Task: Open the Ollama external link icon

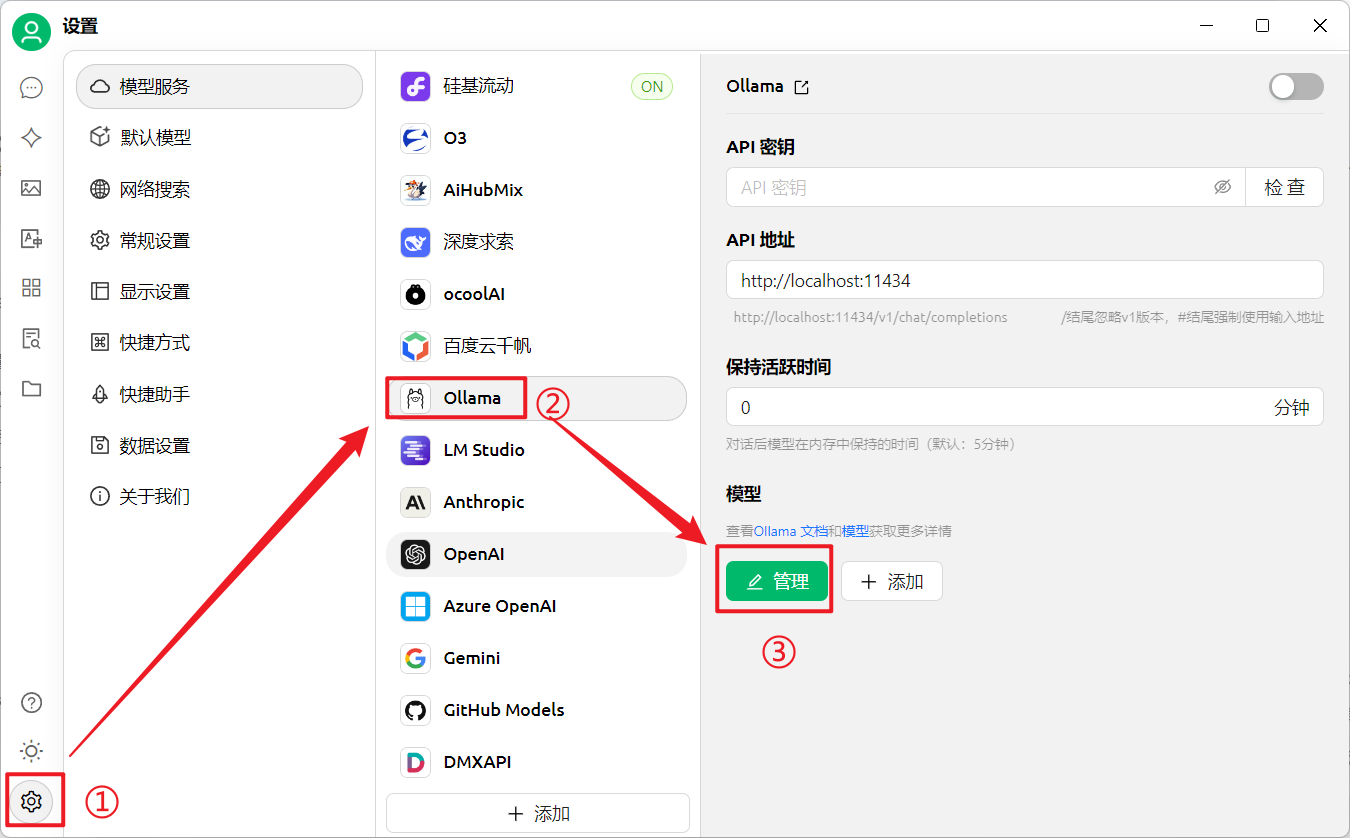Action: [x=801, y=87]
